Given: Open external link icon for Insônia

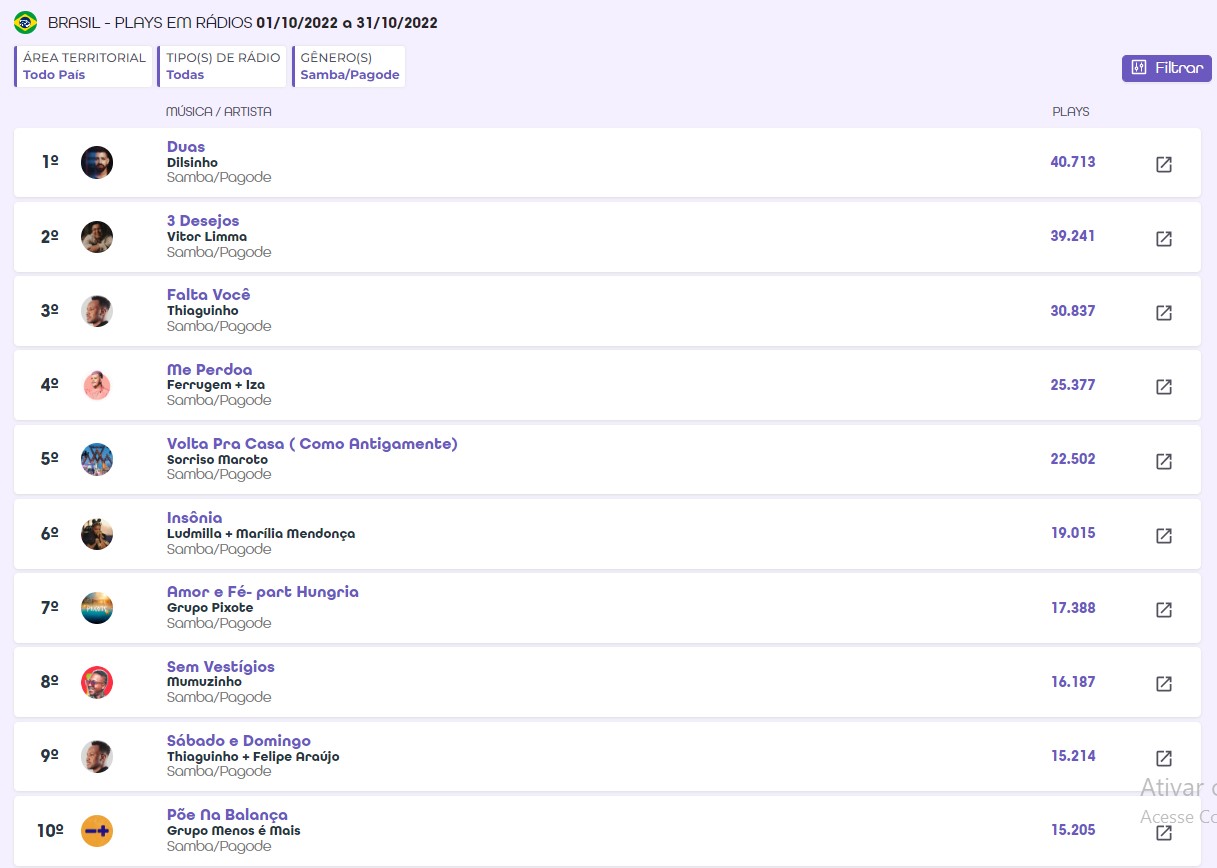Looking at the screenshot, I should tap(1163, 536).
